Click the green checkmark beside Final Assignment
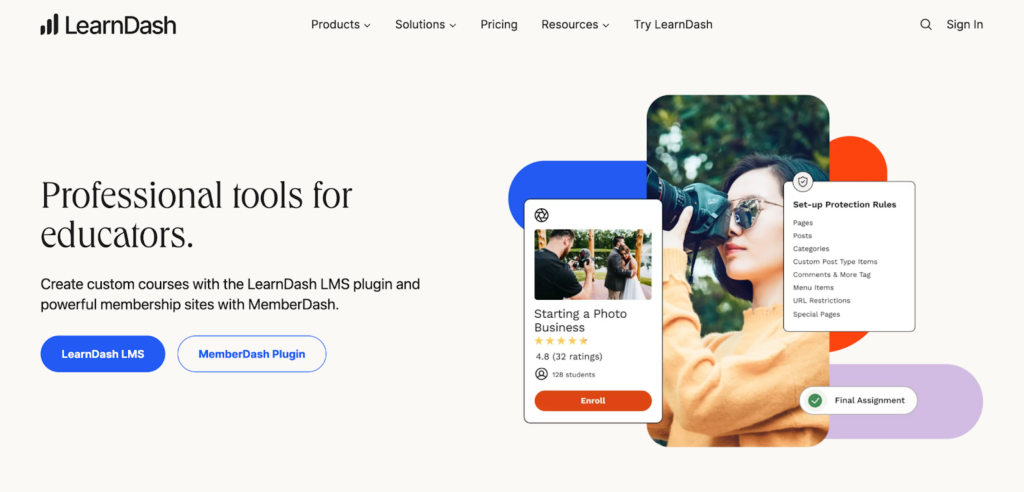Viewport: 1024px width, 492px height. coord(814,401)
